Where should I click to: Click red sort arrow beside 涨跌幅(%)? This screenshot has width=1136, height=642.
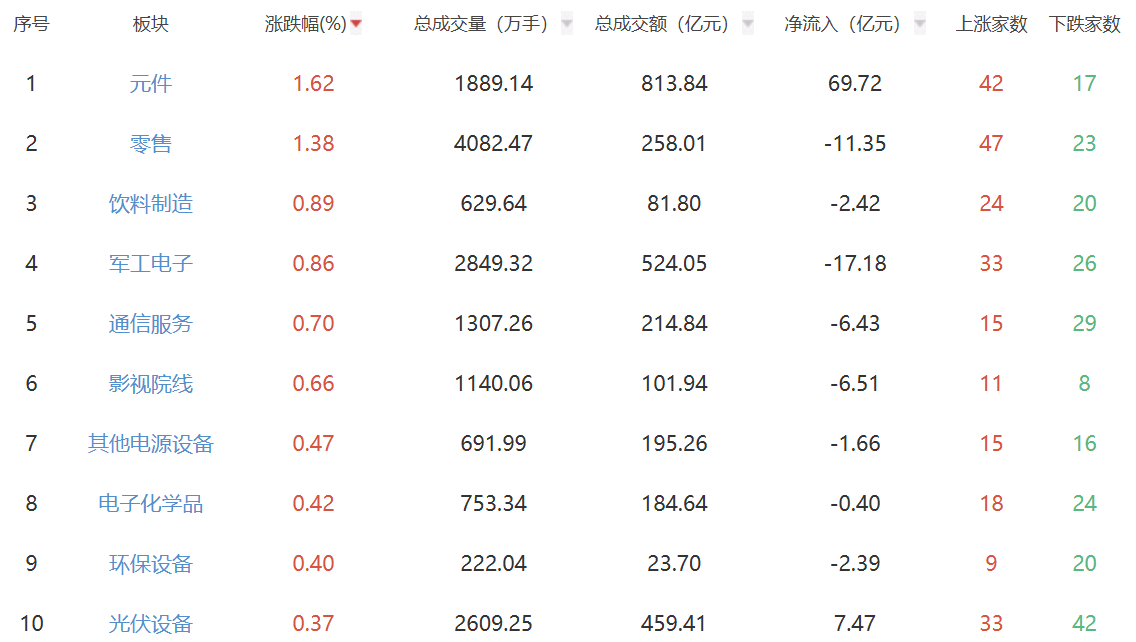pyautogui.click(x=356, y=24)
